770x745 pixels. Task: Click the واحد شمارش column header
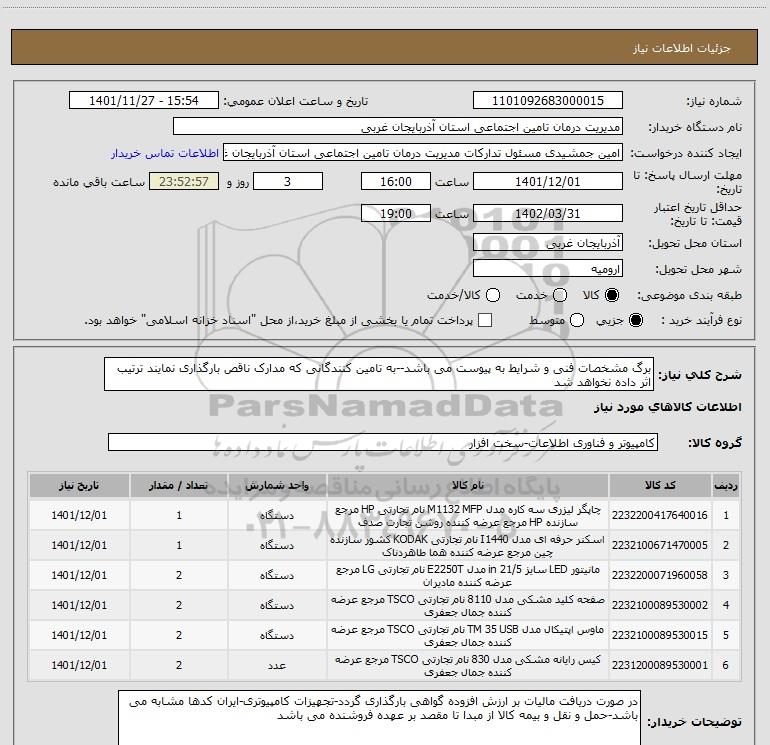[277, 486]
